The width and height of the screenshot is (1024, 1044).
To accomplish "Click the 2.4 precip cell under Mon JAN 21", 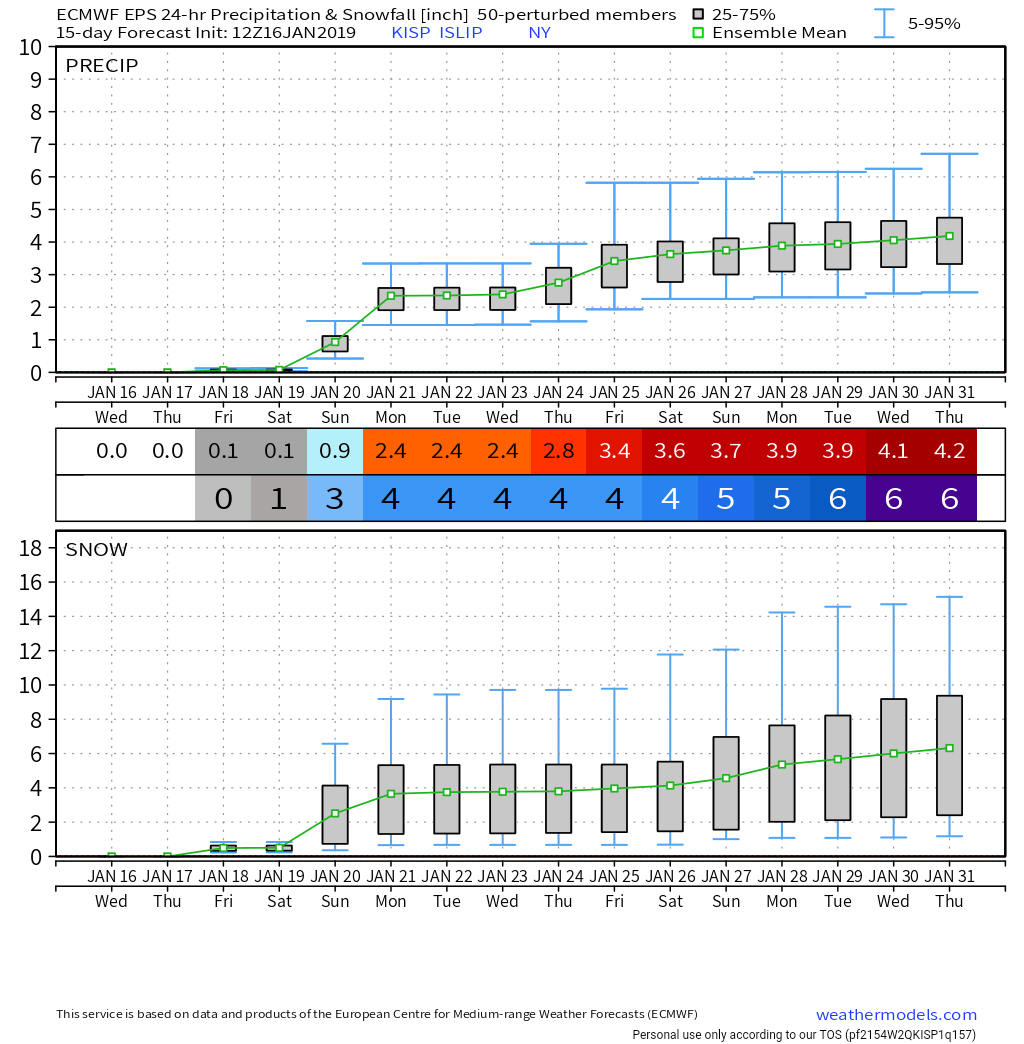I will point(391,451).
